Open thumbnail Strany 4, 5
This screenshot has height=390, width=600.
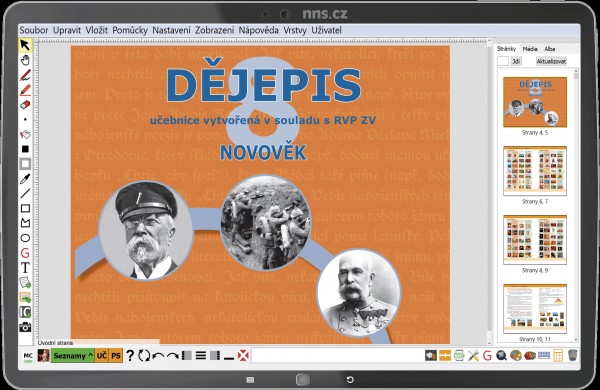tap(535, 102)
